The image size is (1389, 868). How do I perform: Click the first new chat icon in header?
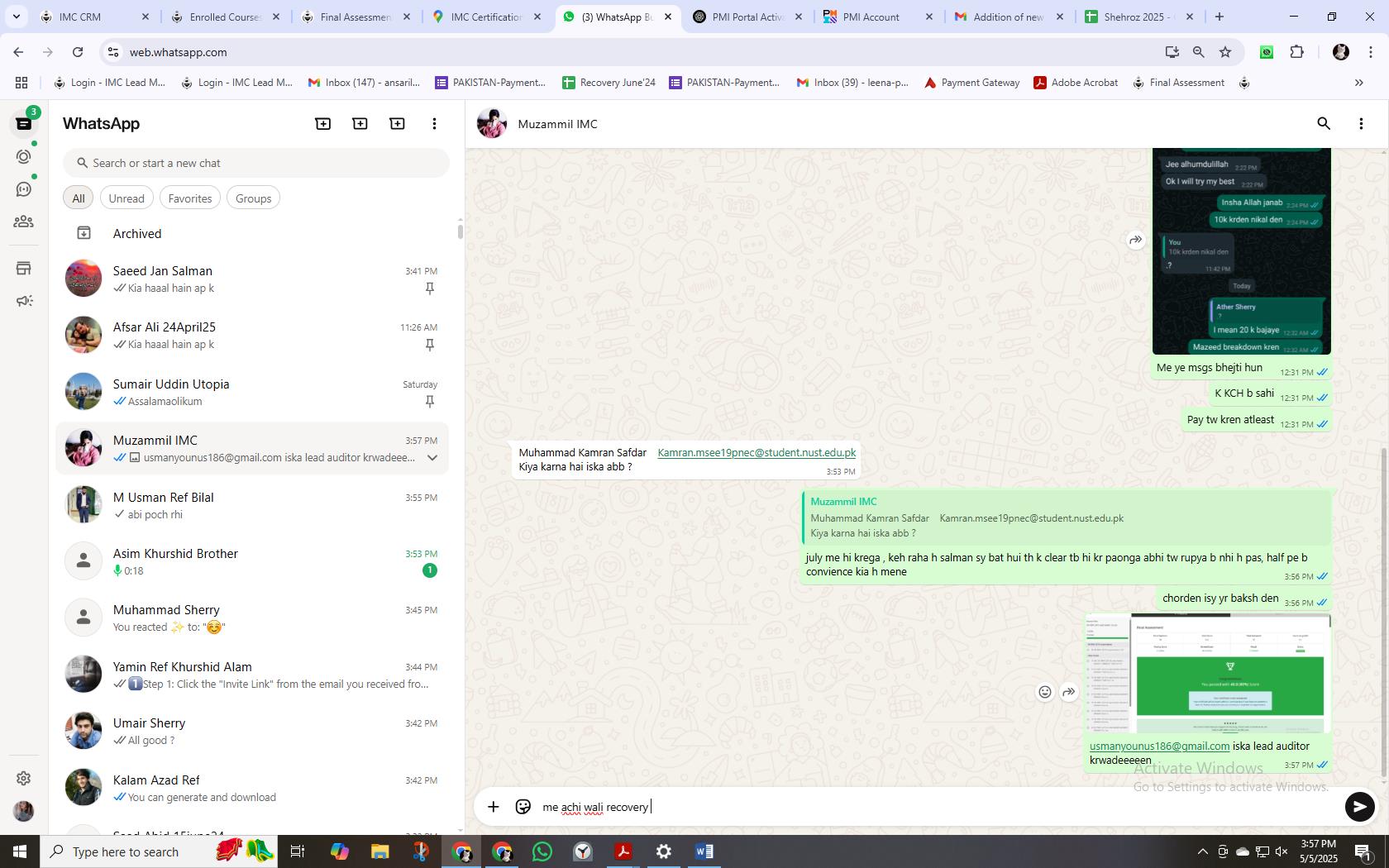coord(323,123)
